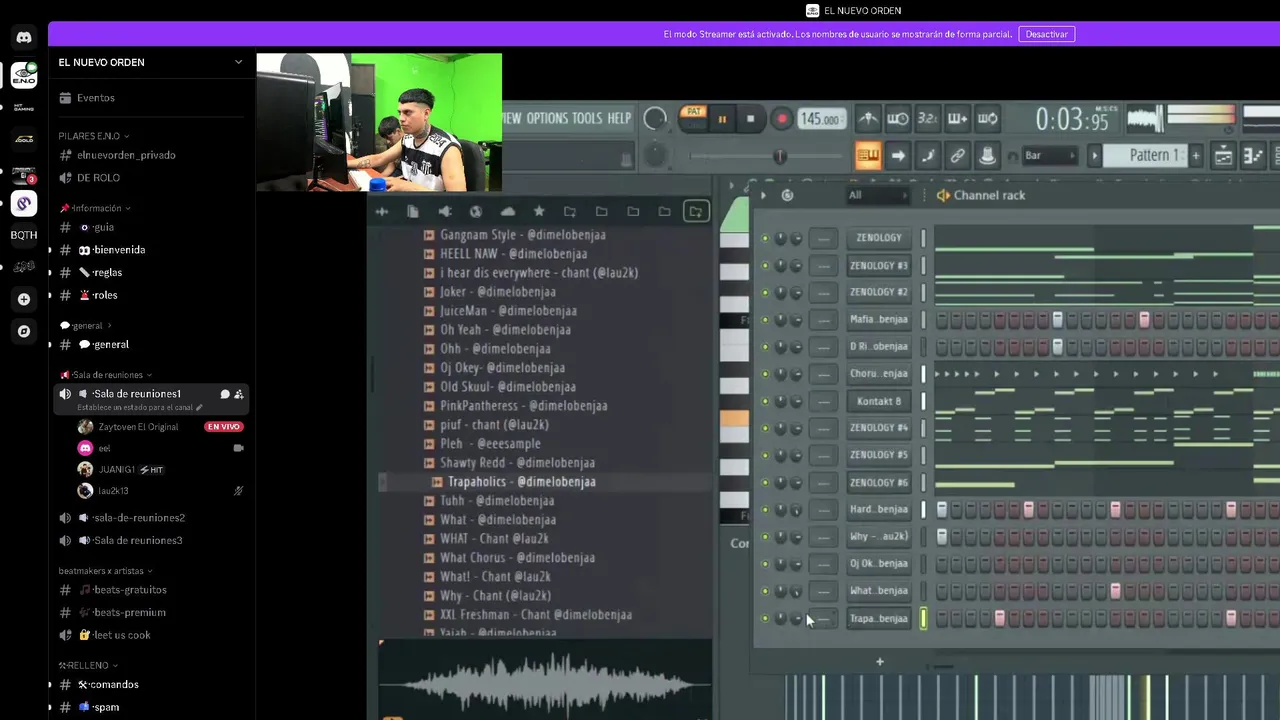The image size is (1280, 720).
Task: Mute the Trapa..benjaa channel
Action: (x=765, y=618)
